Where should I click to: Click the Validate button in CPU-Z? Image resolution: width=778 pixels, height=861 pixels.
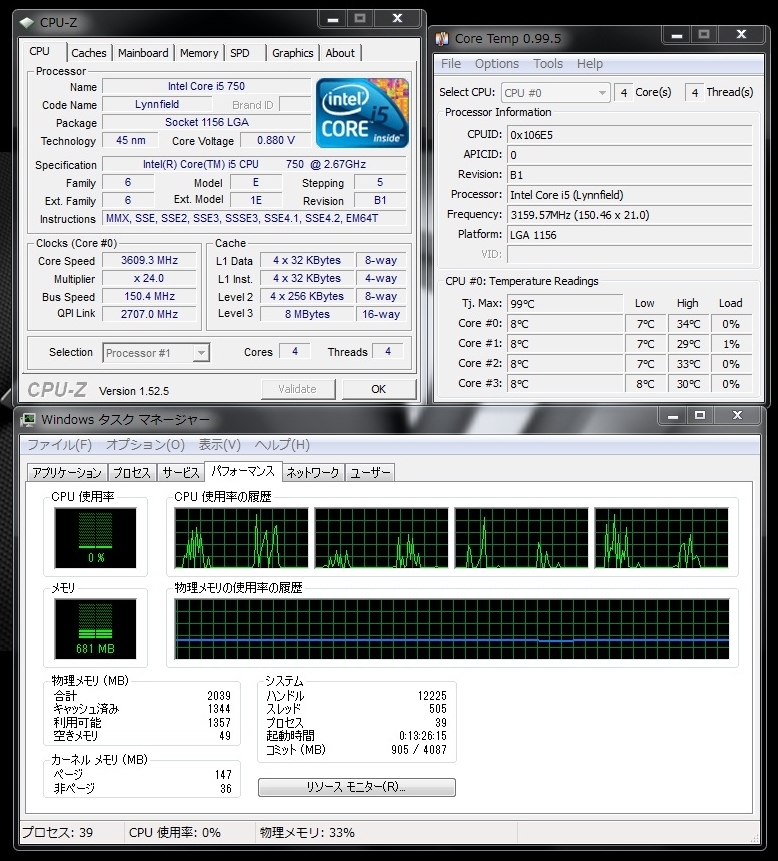tap(297, 389)
